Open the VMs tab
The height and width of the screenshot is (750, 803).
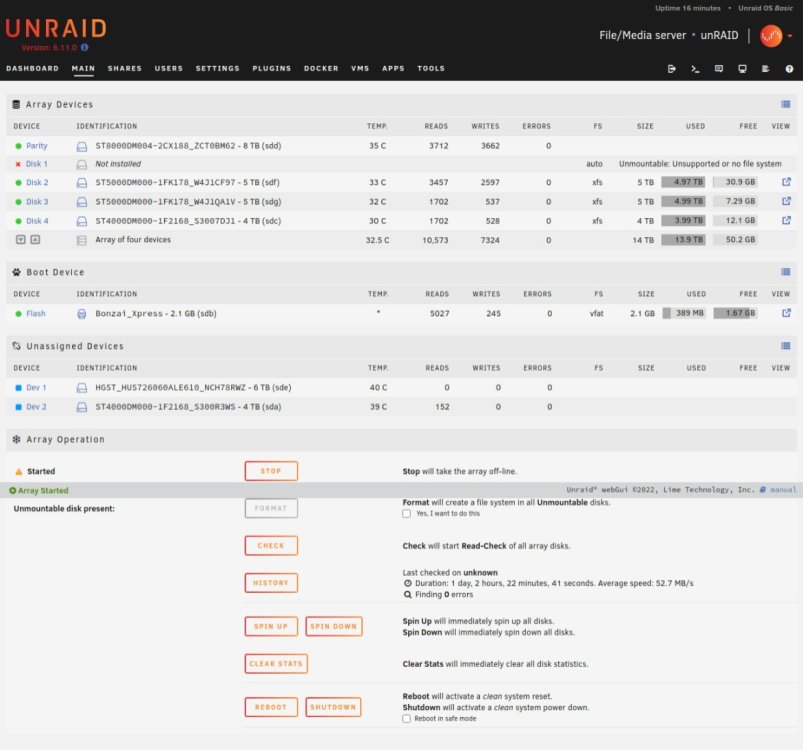coord(360,68)
